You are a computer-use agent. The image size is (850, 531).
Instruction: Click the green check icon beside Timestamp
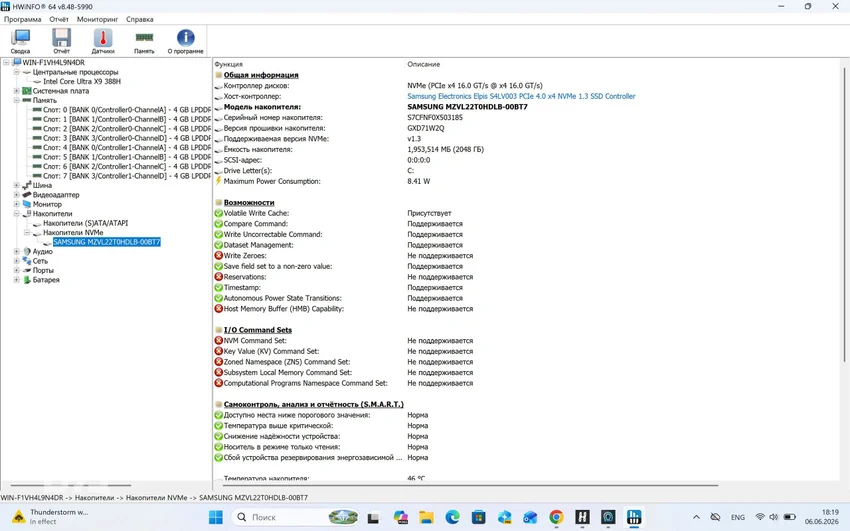pos(218,287)
